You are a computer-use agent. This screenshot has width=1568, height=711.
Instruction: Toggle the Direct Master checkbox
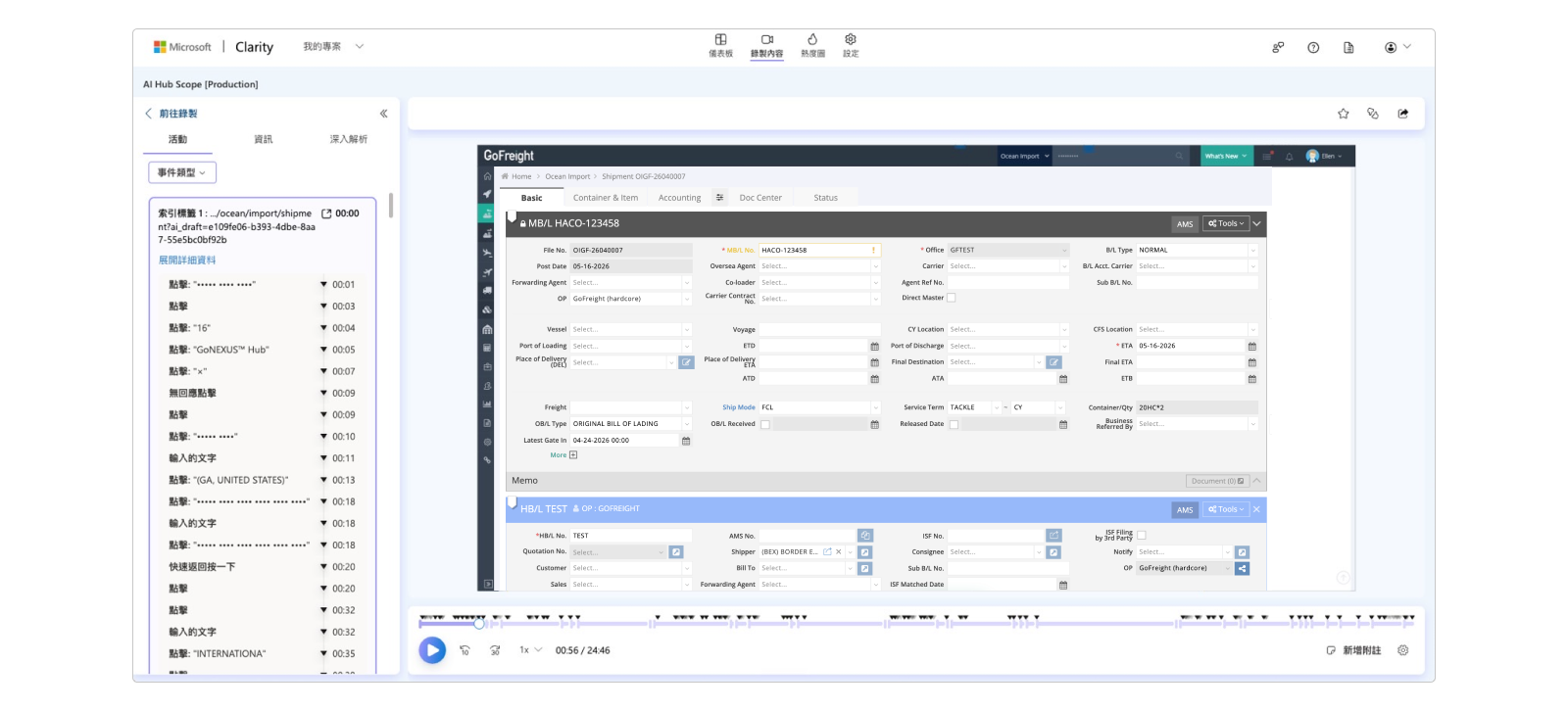[951, 298]
